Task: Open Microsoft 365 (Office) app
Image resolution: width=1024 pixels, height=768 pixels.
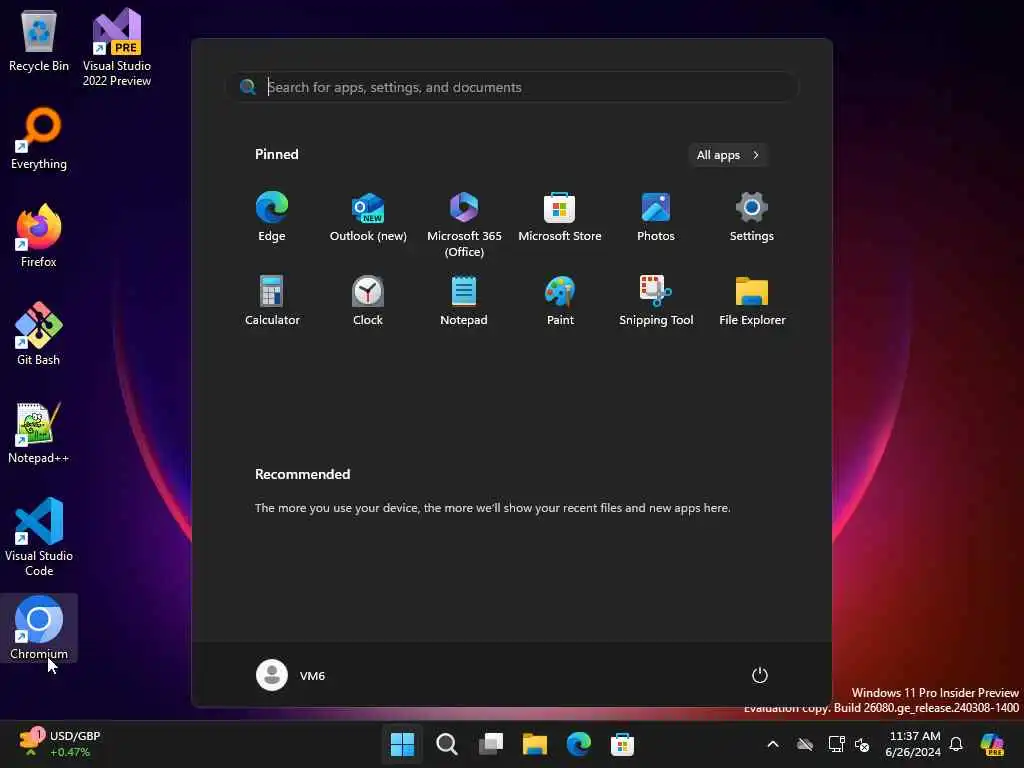Action: [464, 225]
